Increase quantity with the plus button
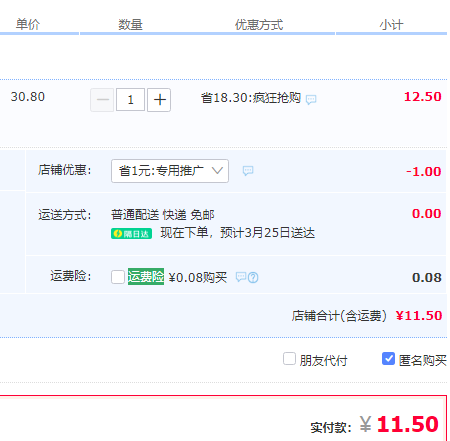 159,100
